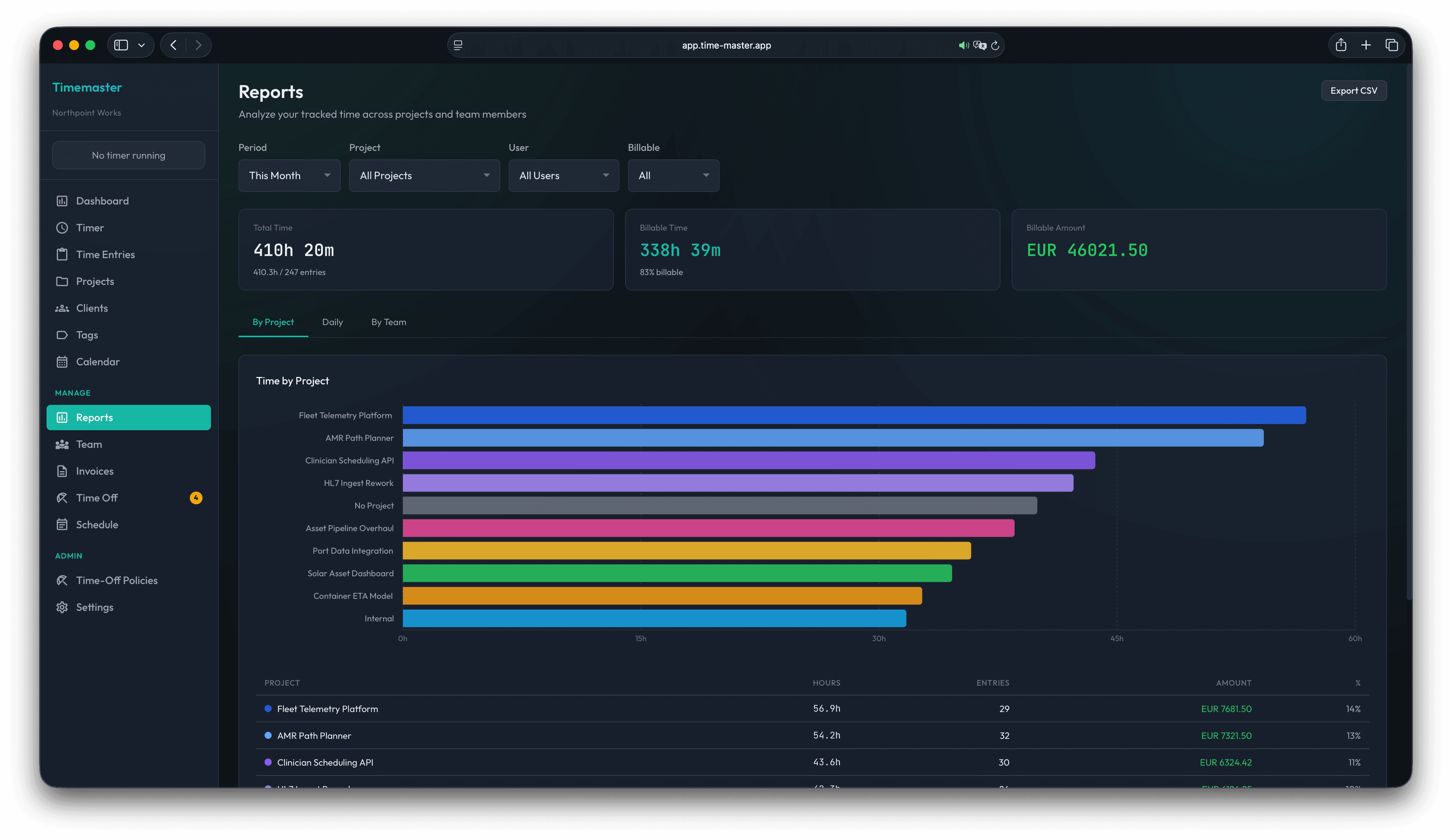
Task: Reload the page with refresh icon
Action: [995, 45]
